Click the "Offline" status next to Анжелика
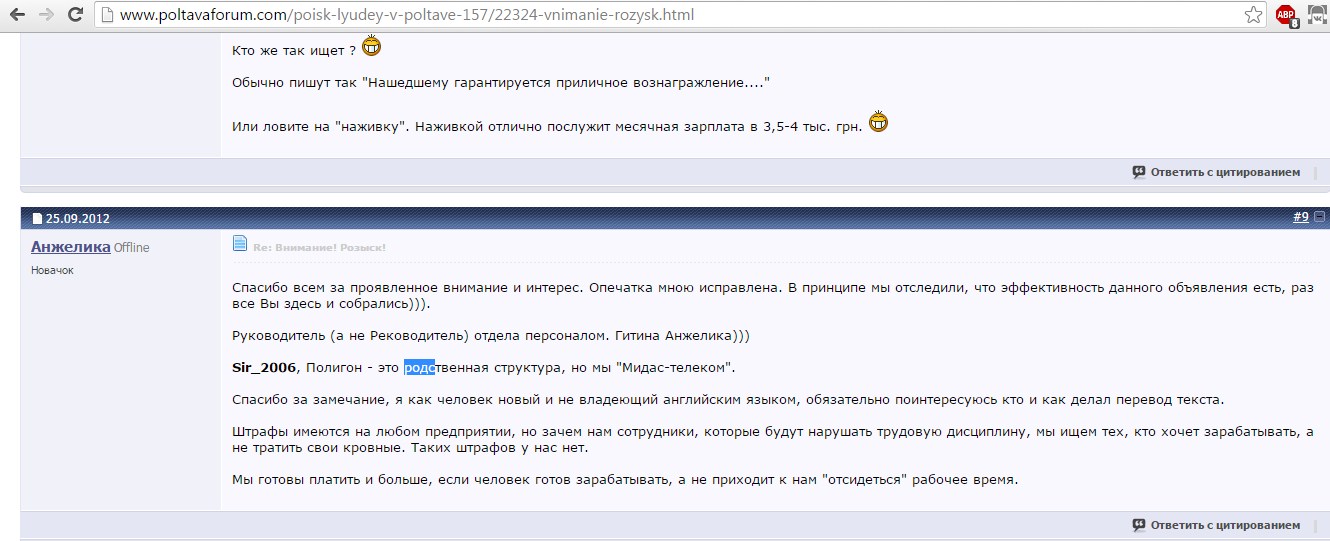This screenshot has width=1330, height=541. click(x=132, y=248)
